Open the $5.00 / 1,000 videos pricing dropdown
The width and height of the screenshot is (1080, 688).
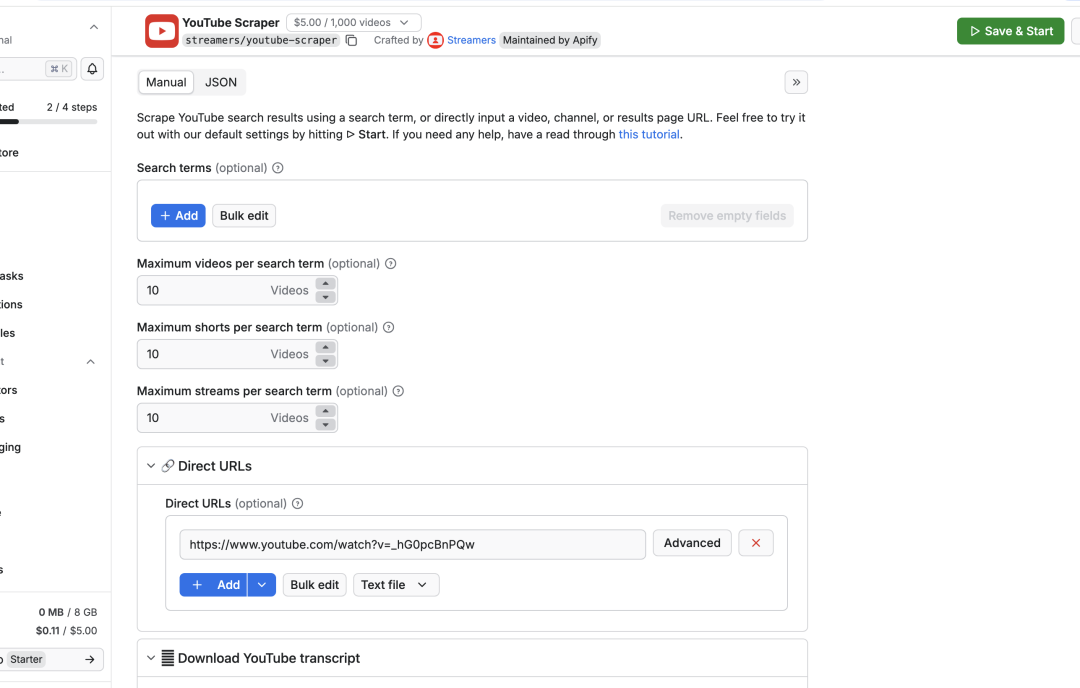(x=353, y=22)
